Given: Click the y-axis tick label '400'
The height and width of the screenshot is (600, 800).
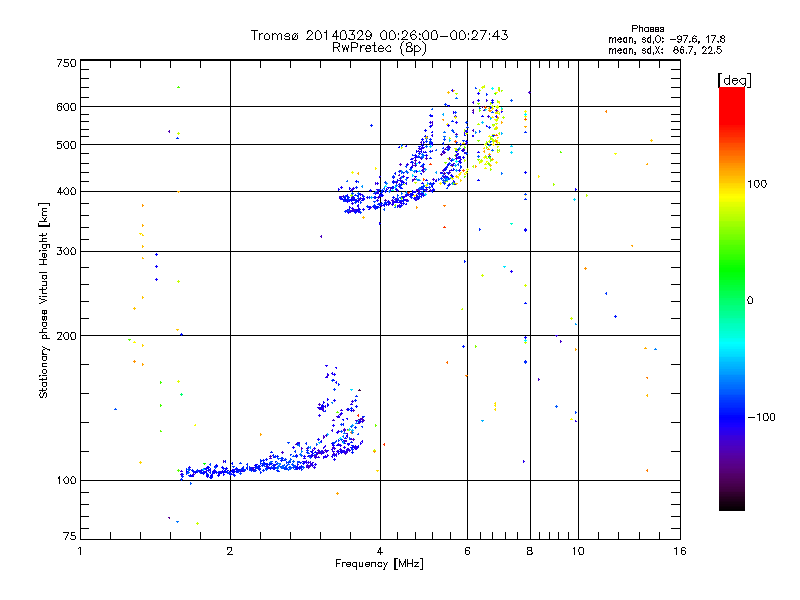Looking at the screenshot, I should click(66, 192).
